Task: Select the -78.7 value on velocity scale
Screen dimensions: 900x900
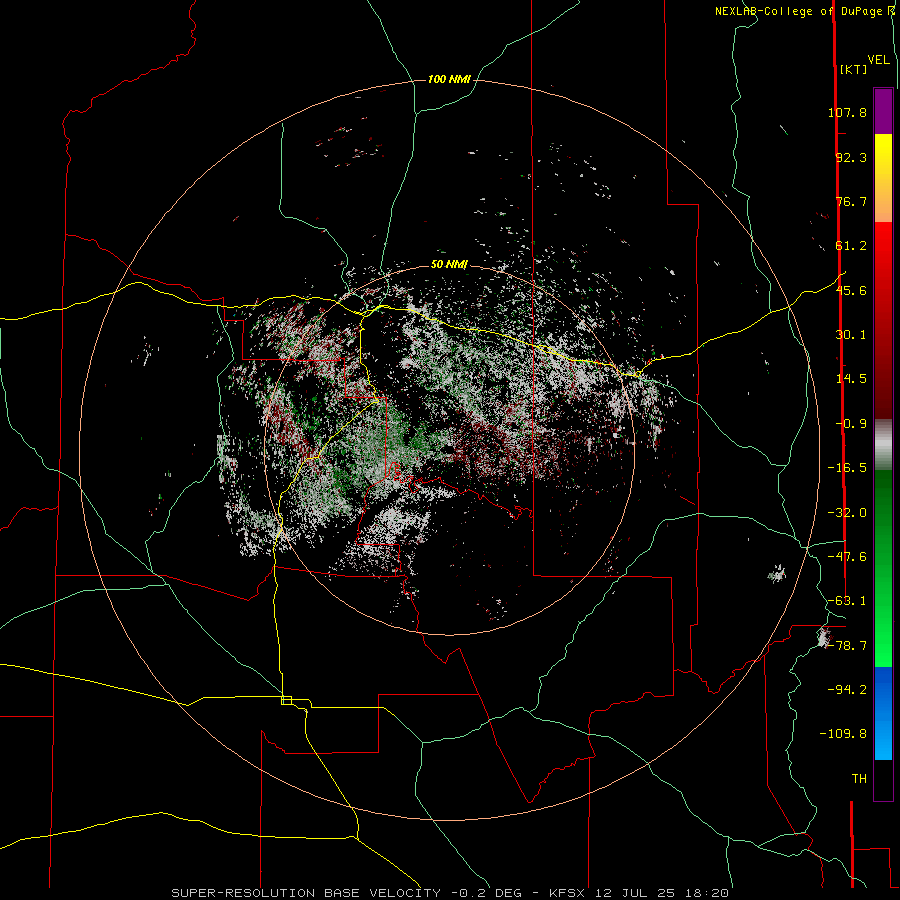Action: coord(847,646)
